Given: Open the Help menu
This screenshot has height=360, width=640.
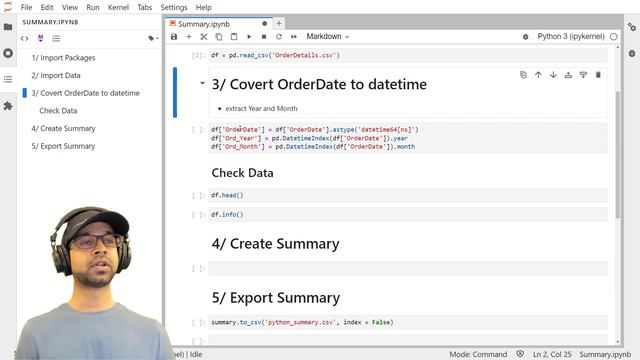Looking at the screenshot, I should [204, 7].
